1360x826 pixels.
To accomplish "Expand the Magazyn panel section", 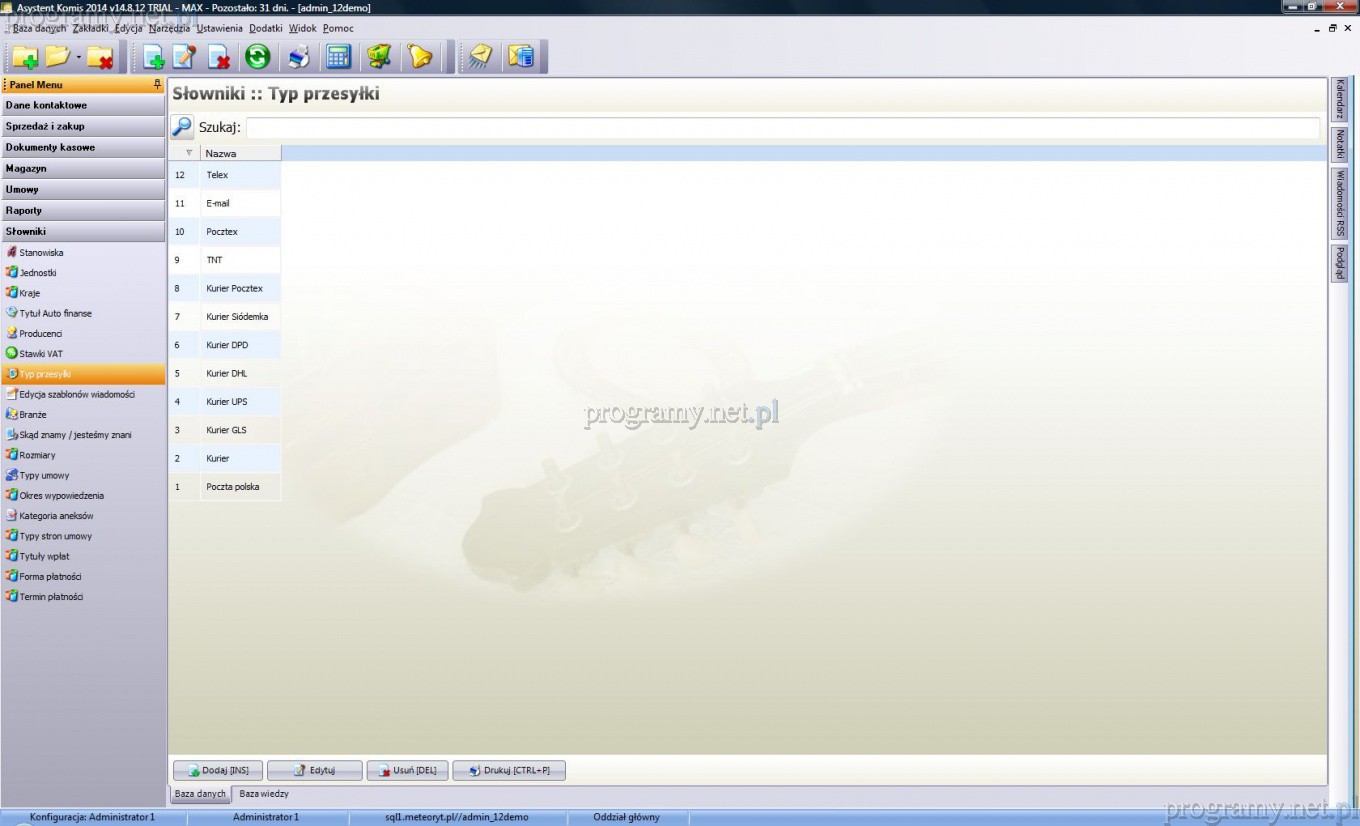I will 83,168.
